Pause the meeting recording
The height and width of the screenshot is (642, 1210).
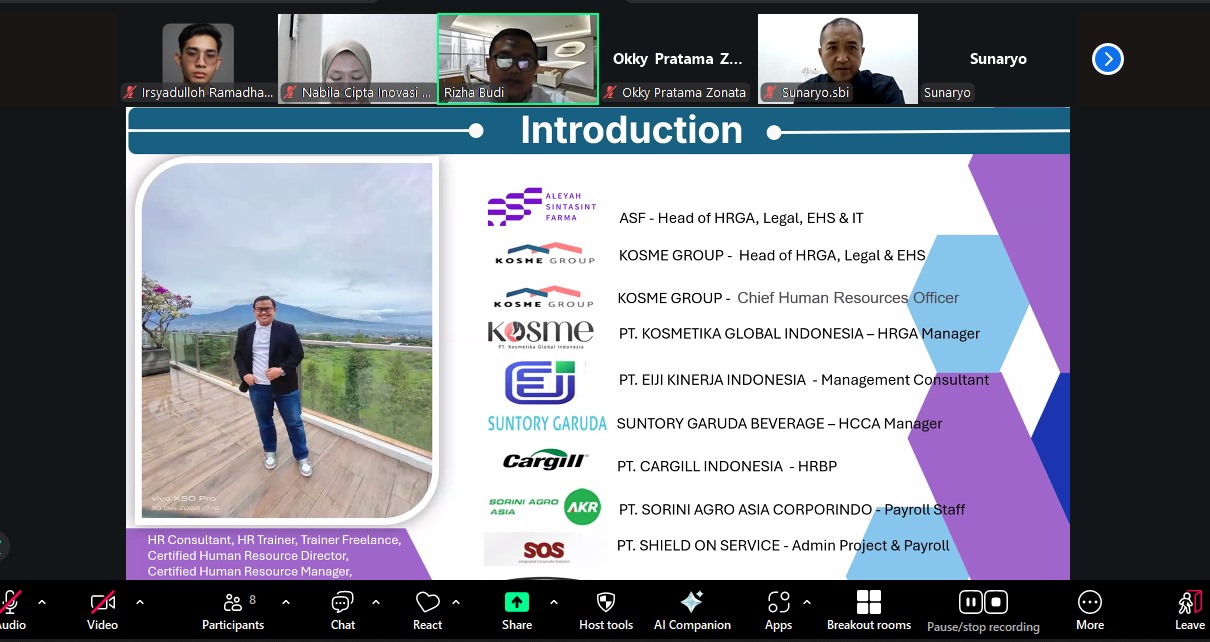coord(969,602)
